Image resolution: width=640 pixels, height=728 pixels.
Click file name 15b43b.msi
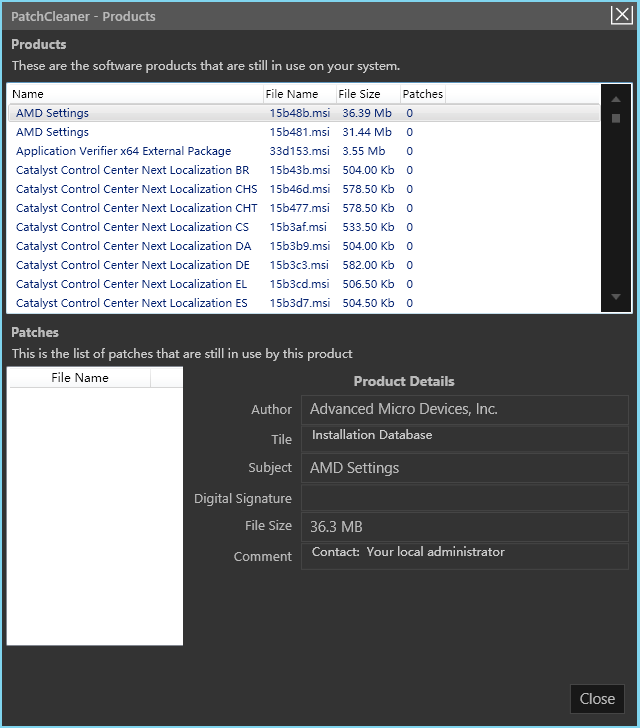tap(300, 170)
